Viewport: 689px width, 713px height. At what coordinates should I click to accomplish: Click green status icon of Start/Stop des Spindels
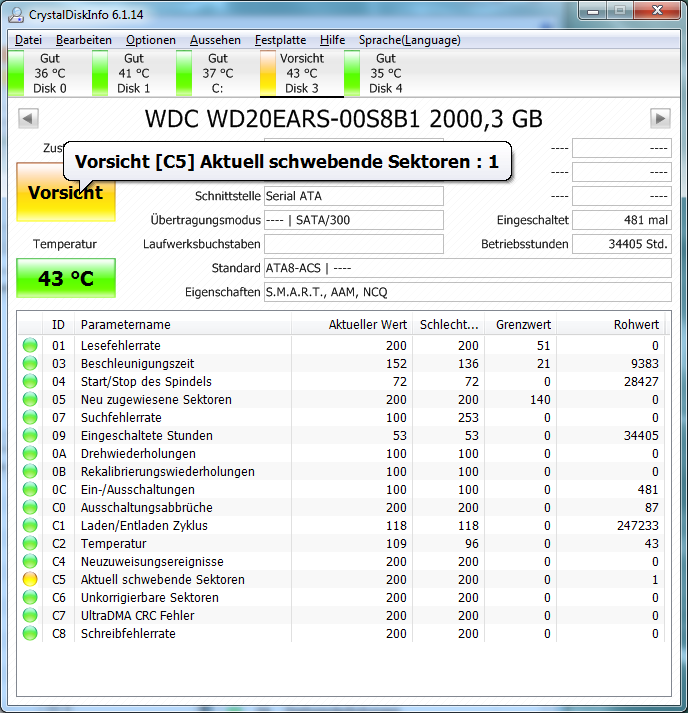tap(30, 382)
